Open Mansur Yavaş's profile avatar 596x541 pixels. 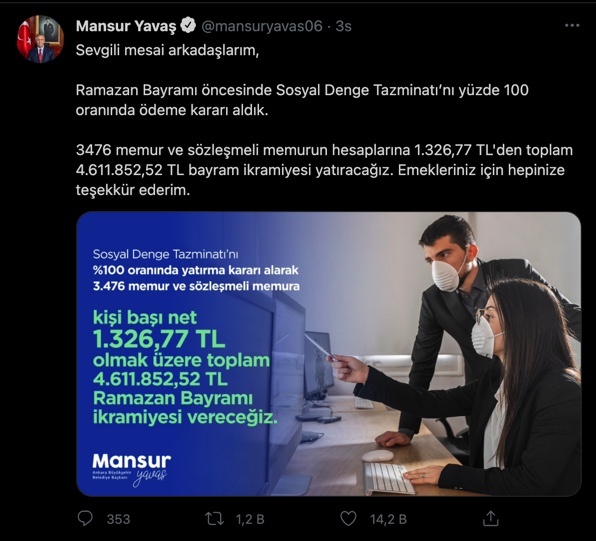click(40, 39)
